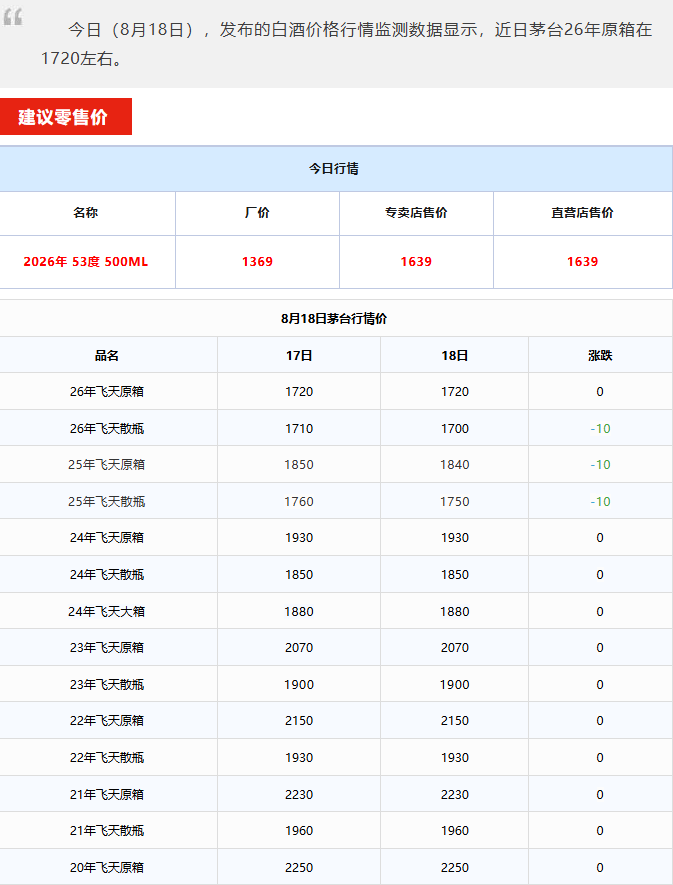Select the 24年飞天原箱 row name
The height and width of the screenshot is (885, 673).
(107, 538)
